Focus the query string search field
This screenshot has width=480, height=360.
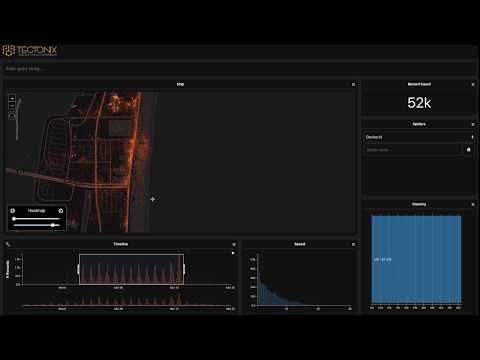[x=240, y=69]
